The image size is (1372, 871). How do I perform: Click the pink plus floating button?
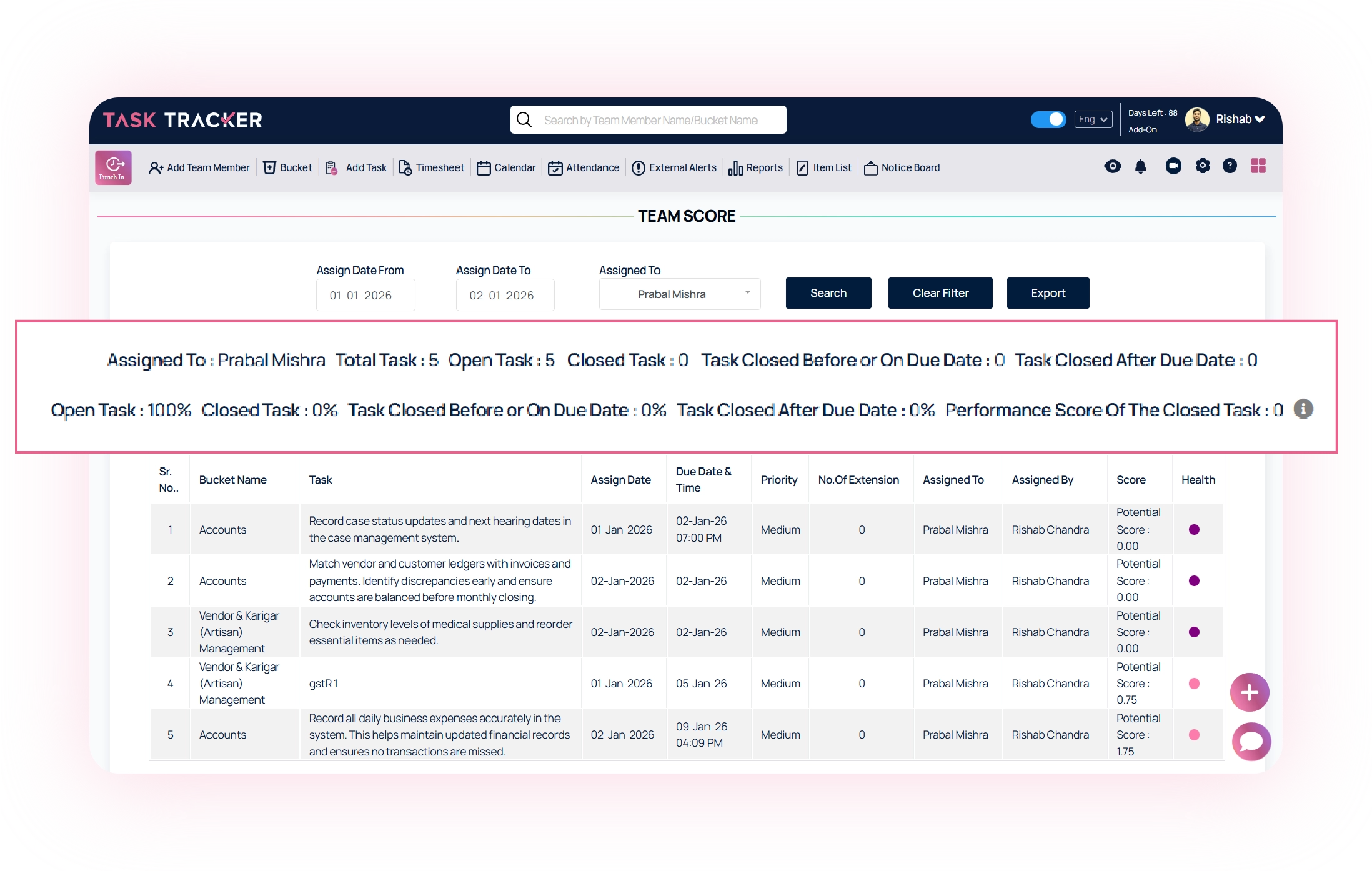click(1249, 692)
